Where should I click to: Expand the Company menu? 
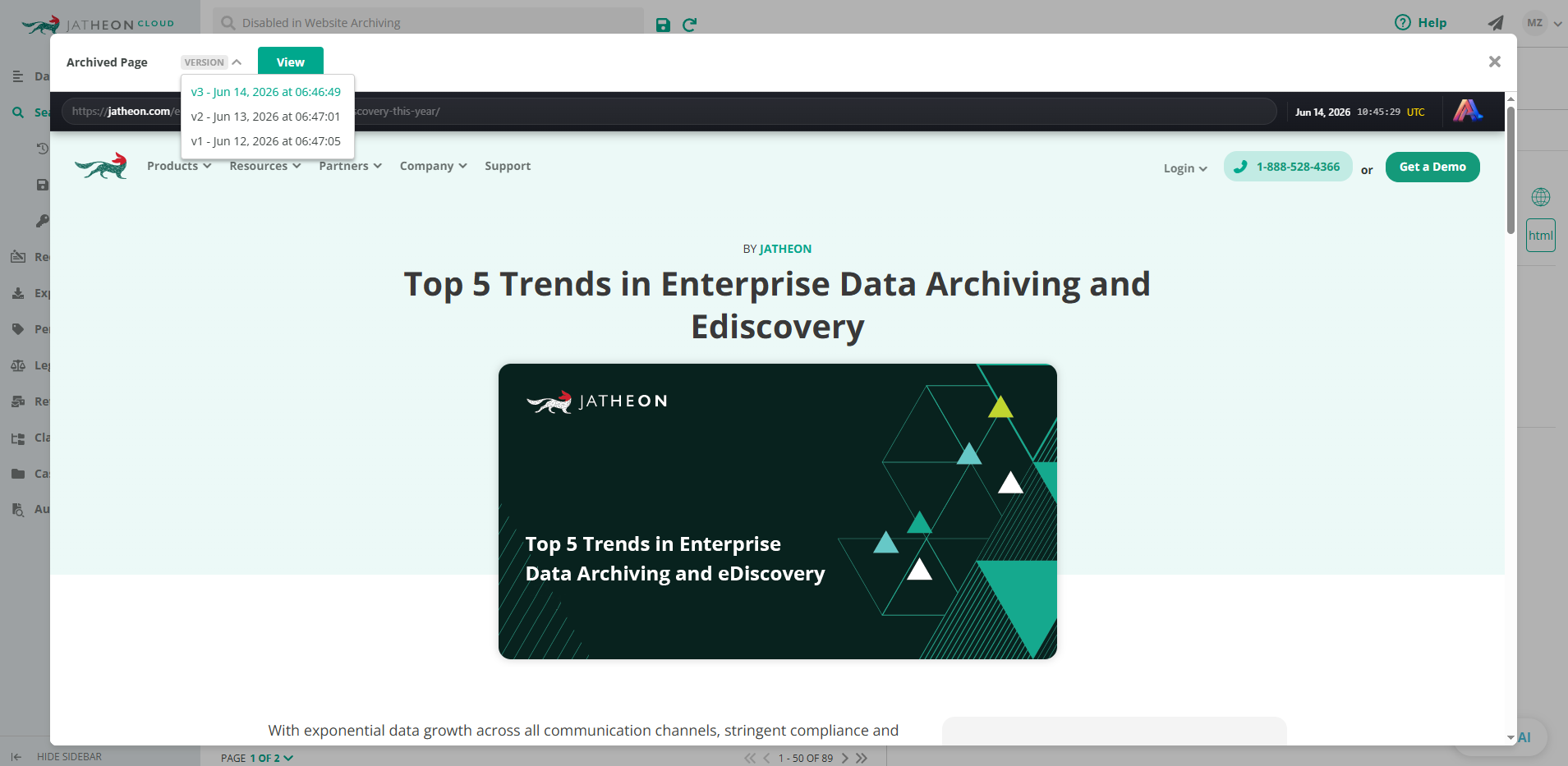434,166
